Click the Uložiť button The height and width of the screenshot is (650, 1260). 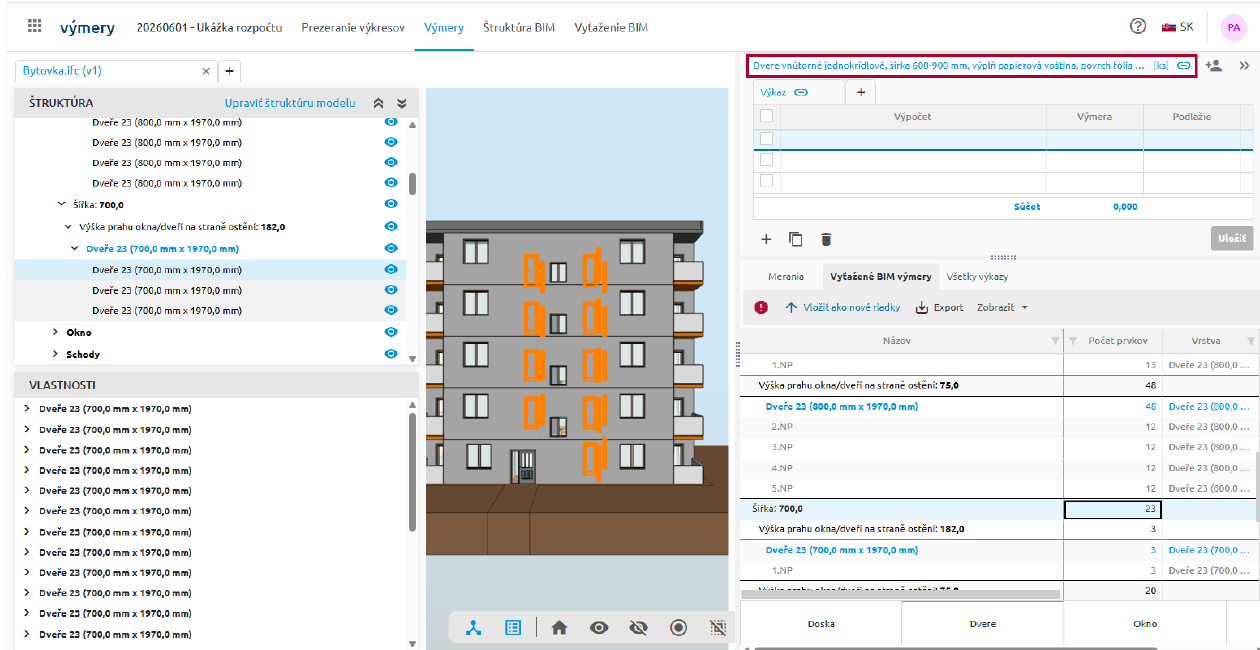[x=1231, y=238]
